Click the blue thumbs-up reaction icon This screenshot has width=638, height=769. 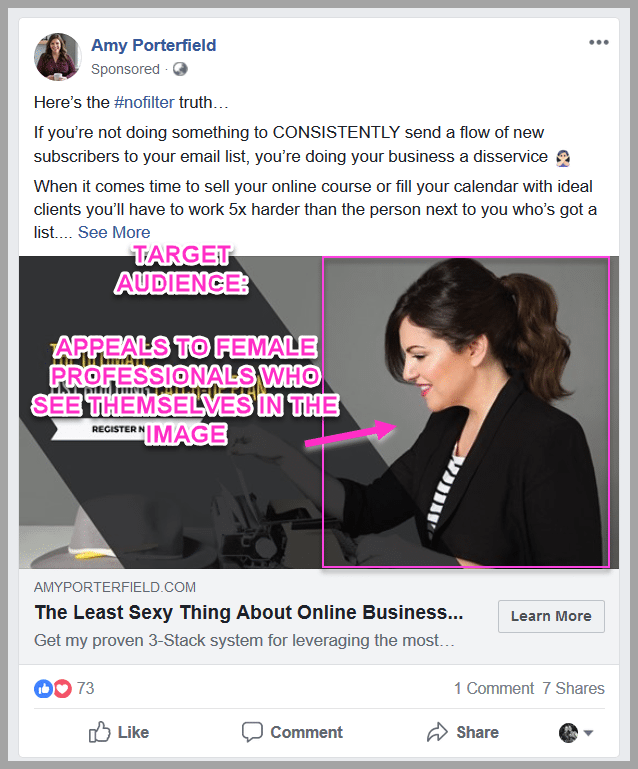pos(43,689)
